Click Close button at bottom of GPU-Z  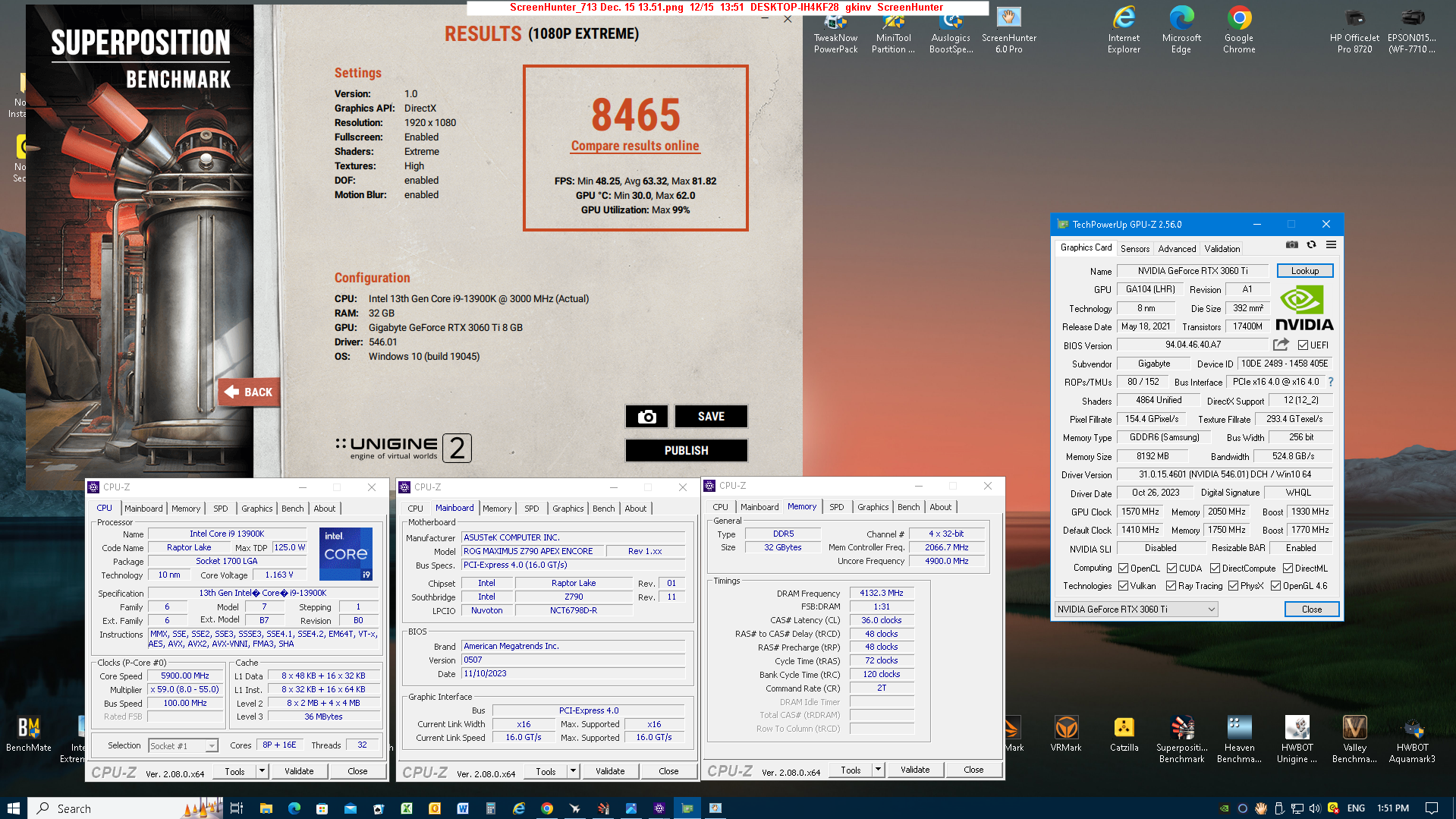pos(1312,609)
